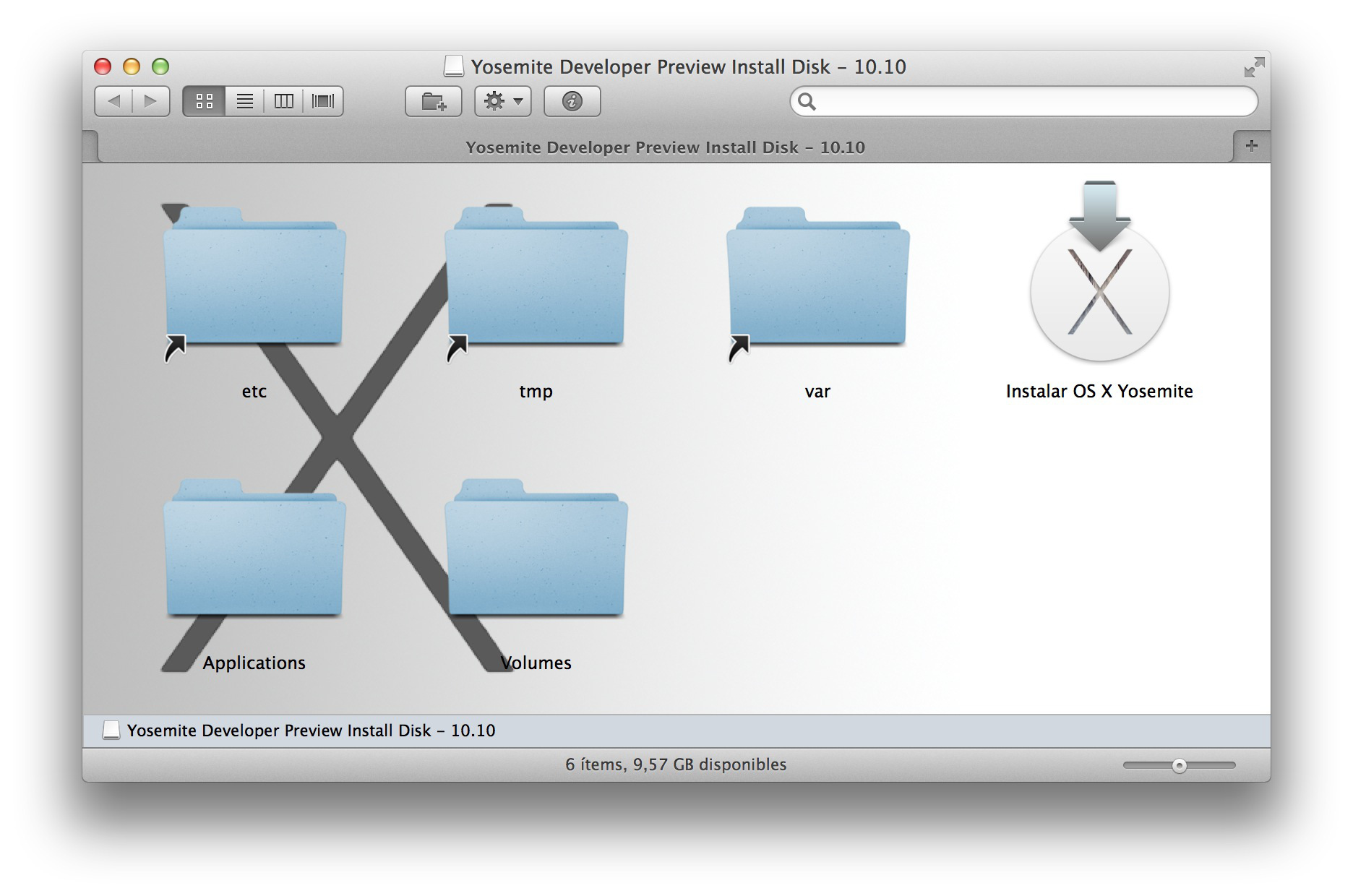Close the Finder window with red button

[103, 66]
